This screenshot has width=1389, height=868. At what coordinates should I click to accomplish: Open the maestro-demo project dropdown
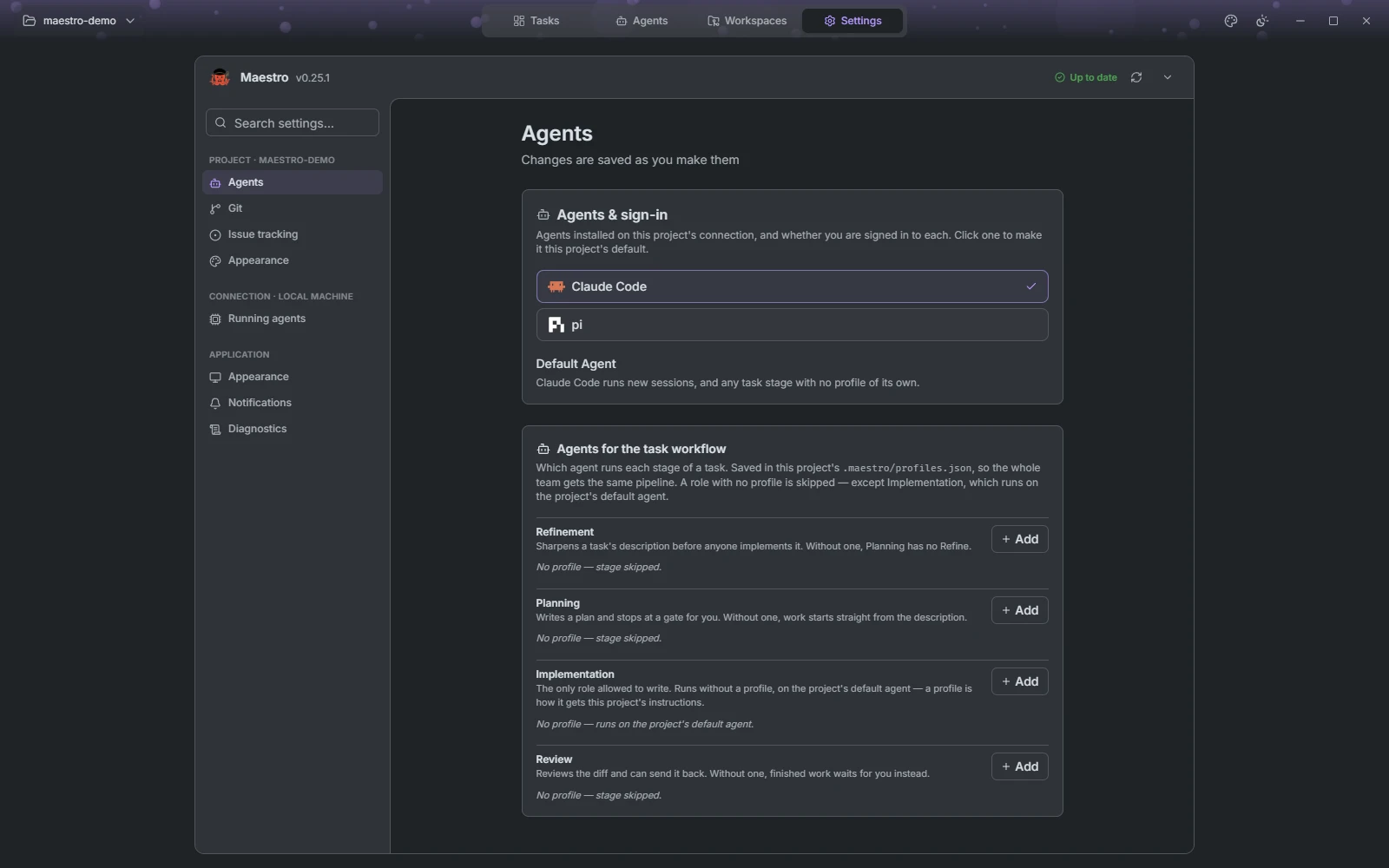pos(79,21)
